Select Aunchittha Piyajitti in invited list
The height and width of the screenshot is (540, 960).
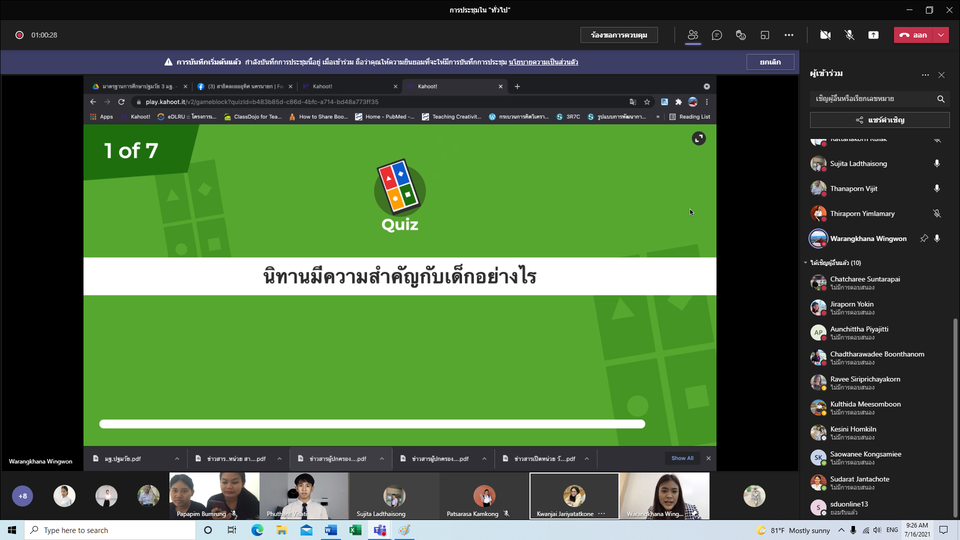[879, 332]
